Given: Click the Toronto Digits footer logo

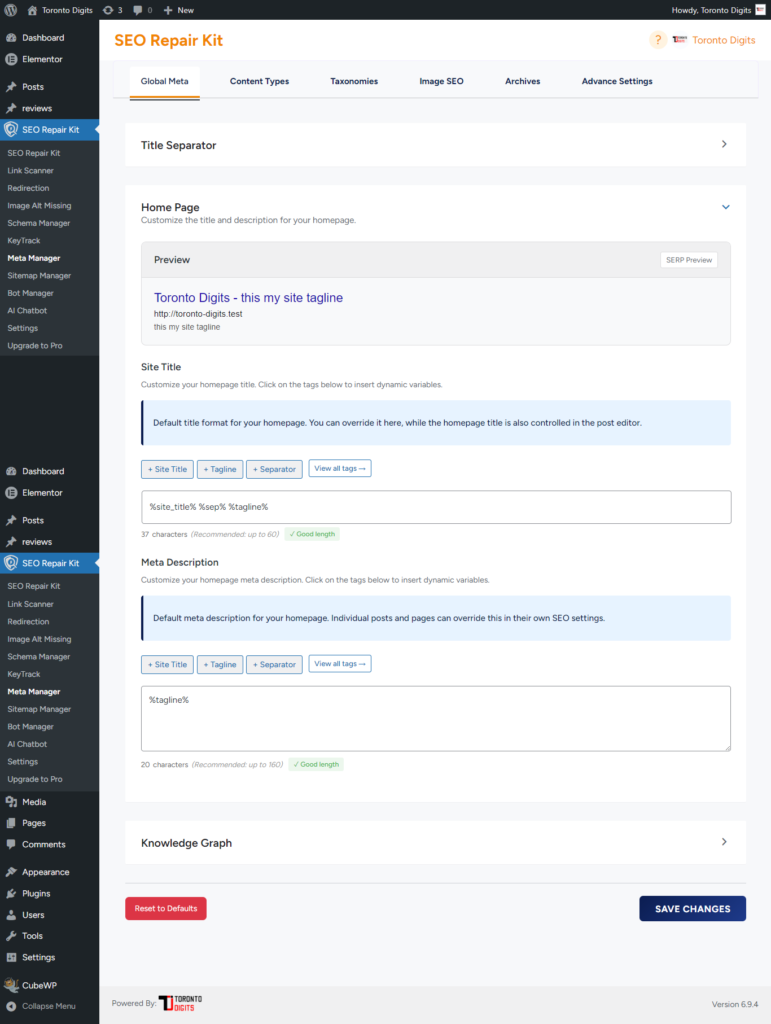Looking at the screenshot, I should [x=180, y=1003].
